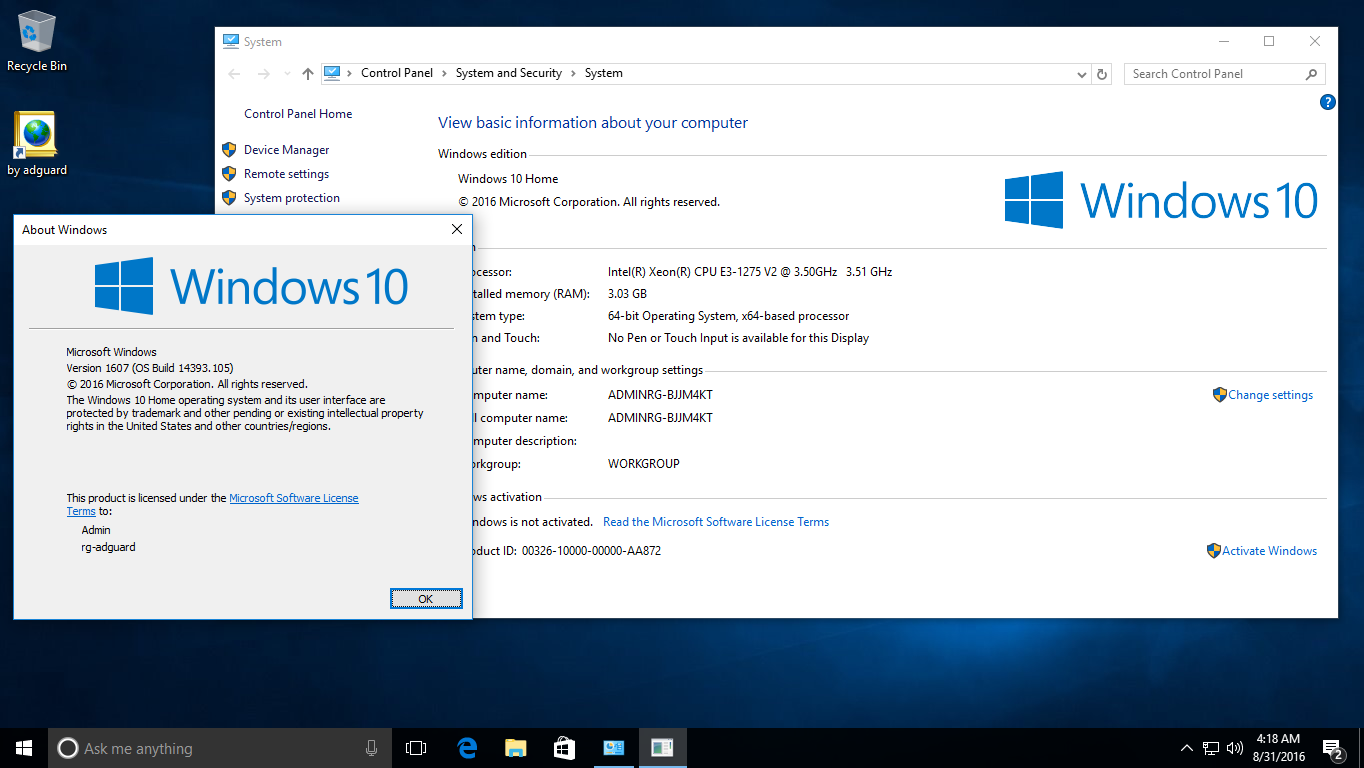Image resolution: width=1364 pixels, height=768 pixels.
Task: Click the 'View basic information about your computer' heading
Action: [593, 123]
